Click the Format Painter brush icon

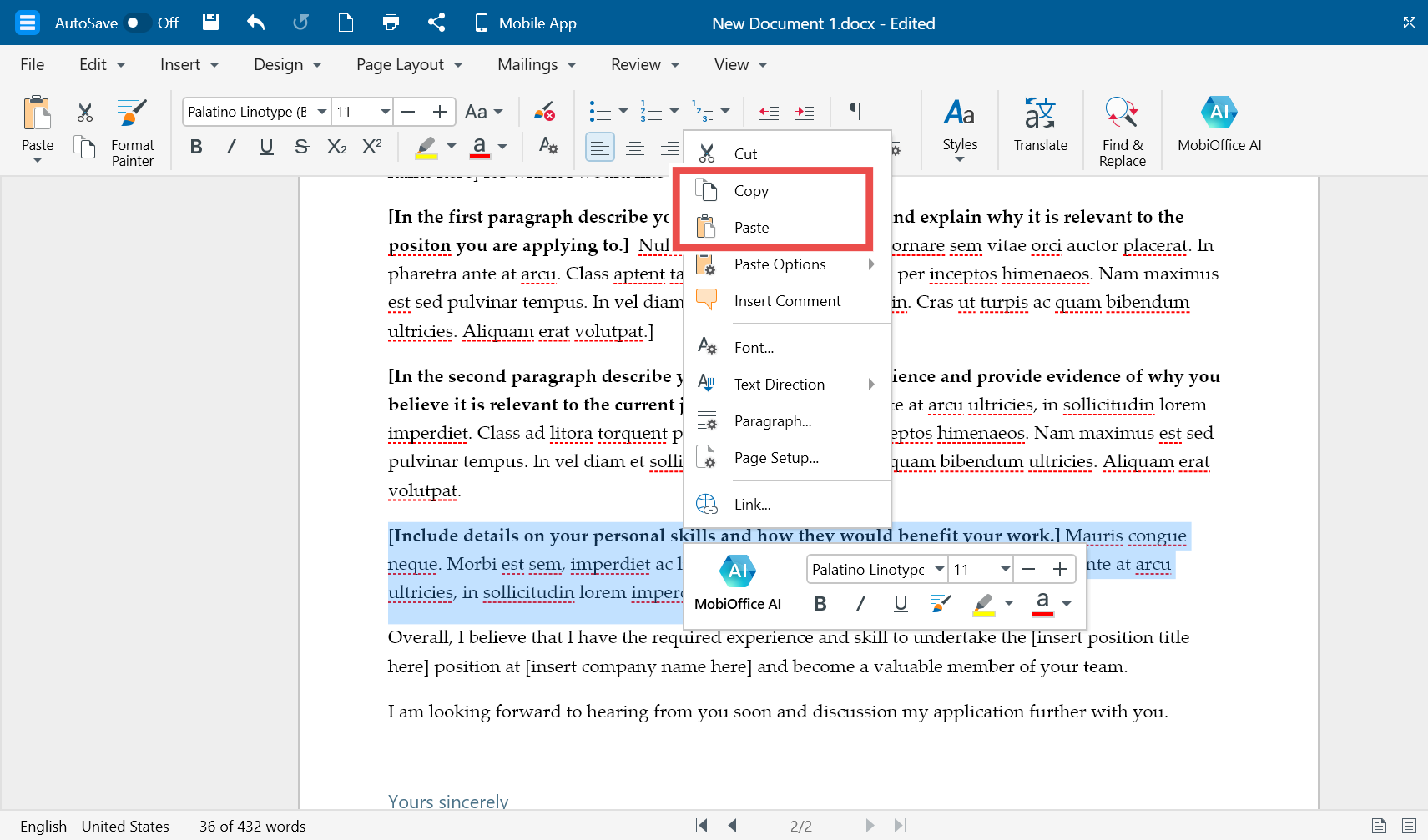tap(132, 113)
